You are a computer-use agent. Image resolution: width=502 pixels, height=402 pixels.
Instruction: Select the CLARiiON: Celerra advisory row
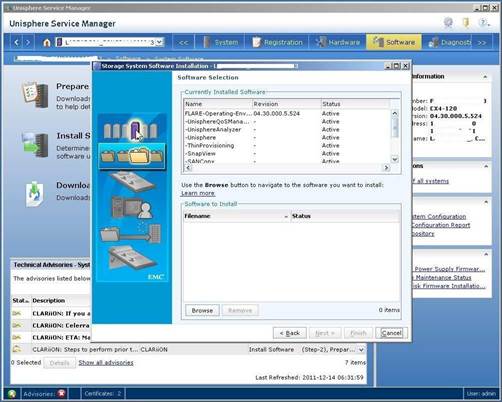[x=51, y=325]
